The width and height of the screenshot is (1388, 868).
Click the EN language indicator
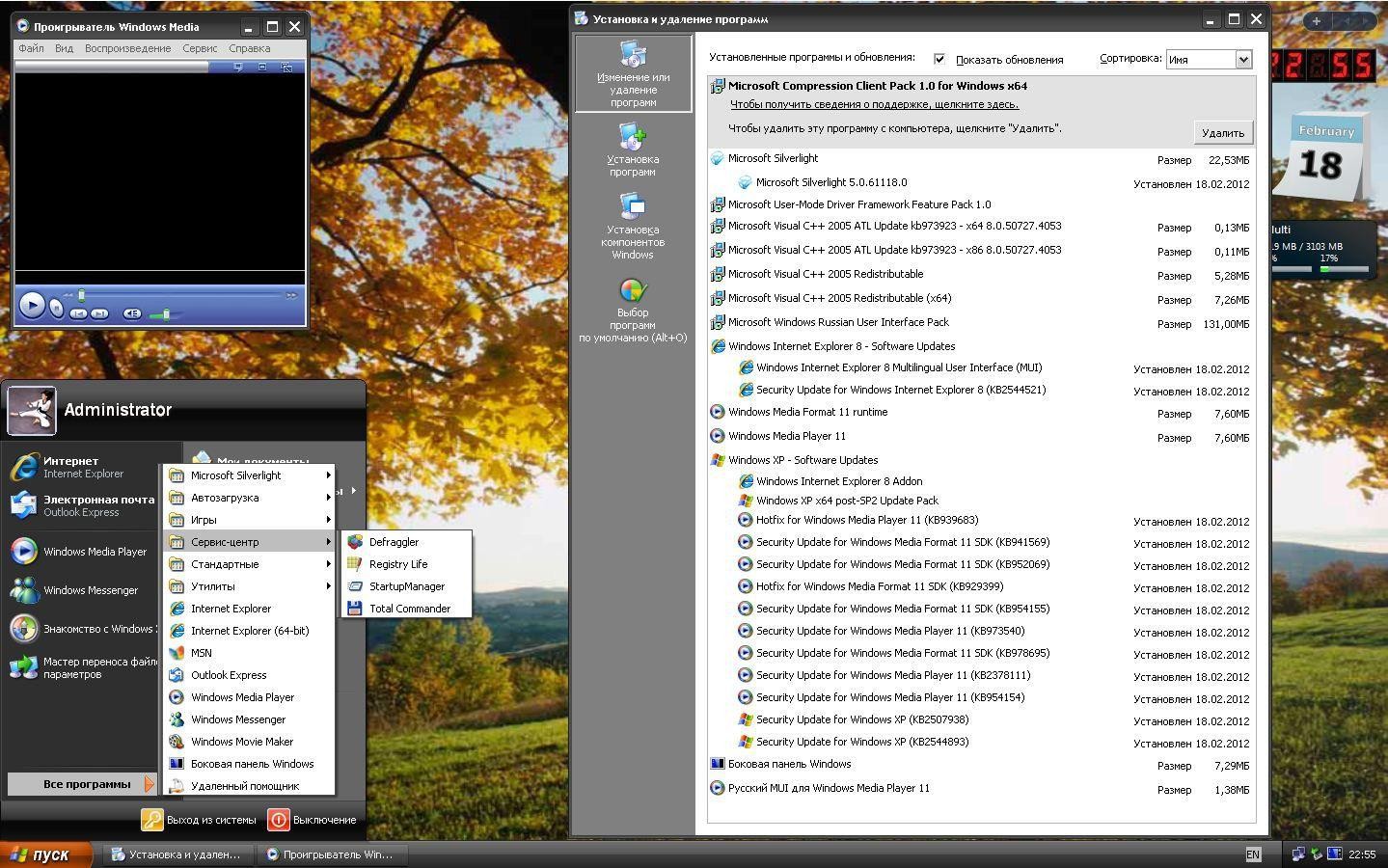pos(1253,854)
